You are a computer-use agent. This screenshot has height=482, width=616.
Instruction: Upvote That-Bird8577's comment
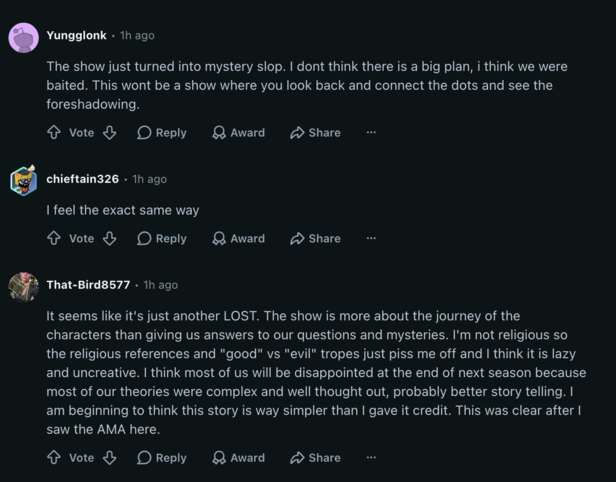pos(54,458)
